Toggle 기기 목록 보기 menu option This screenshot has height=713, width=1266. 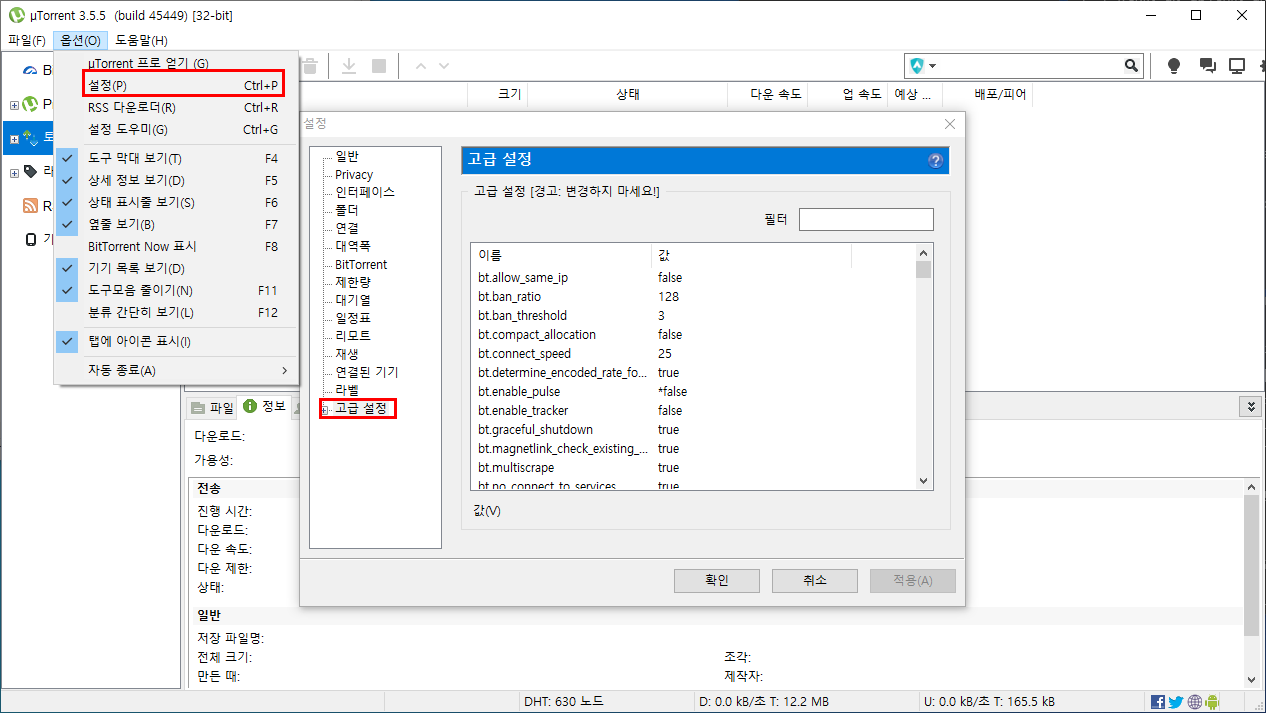click(x=176, y=268)
